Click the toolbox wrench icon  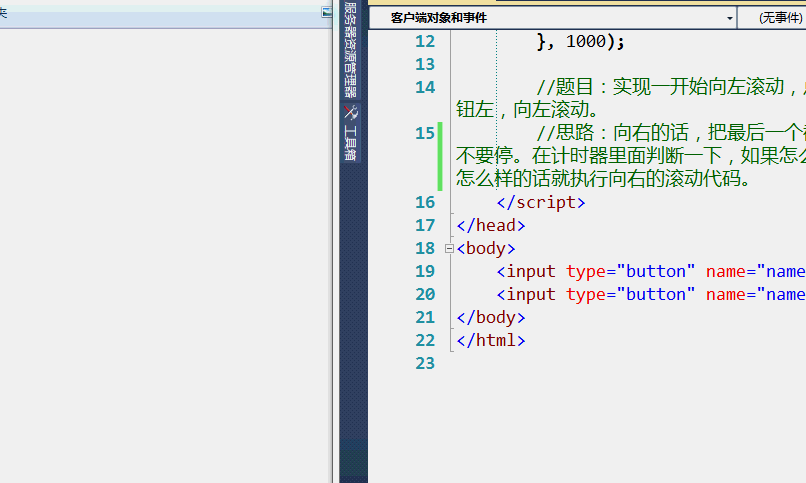351,112
